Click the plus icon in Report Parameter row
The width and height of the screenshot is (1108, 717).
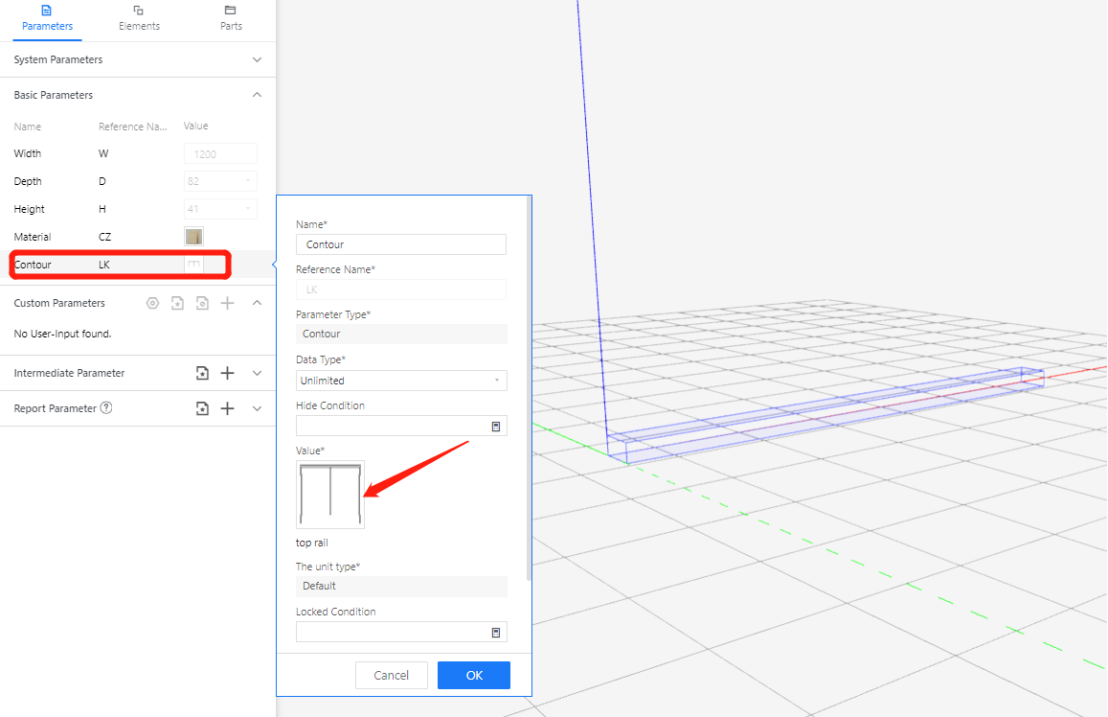click(x=227, y=408)
